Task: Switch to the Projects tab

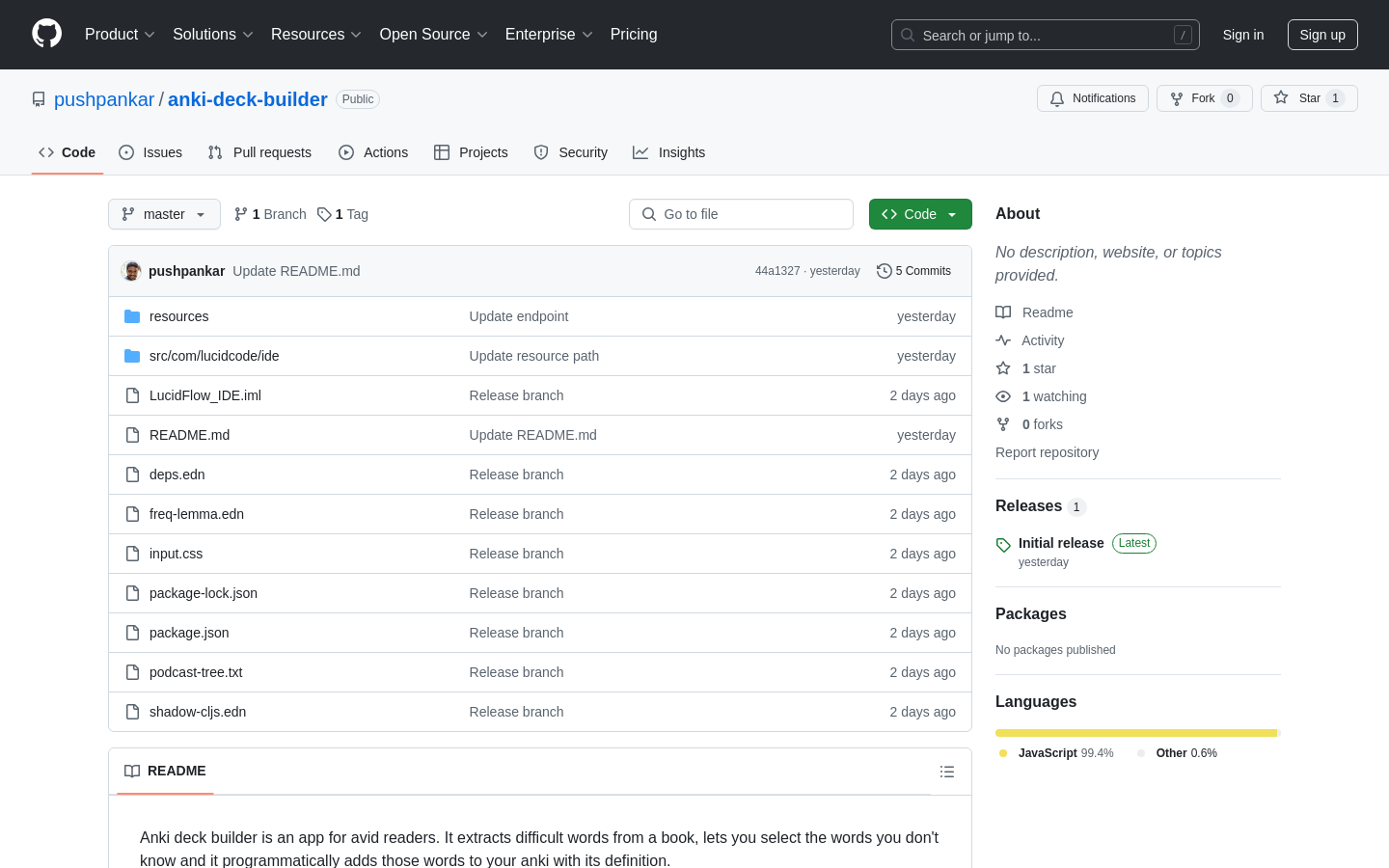Action: (x=471, y=152)
